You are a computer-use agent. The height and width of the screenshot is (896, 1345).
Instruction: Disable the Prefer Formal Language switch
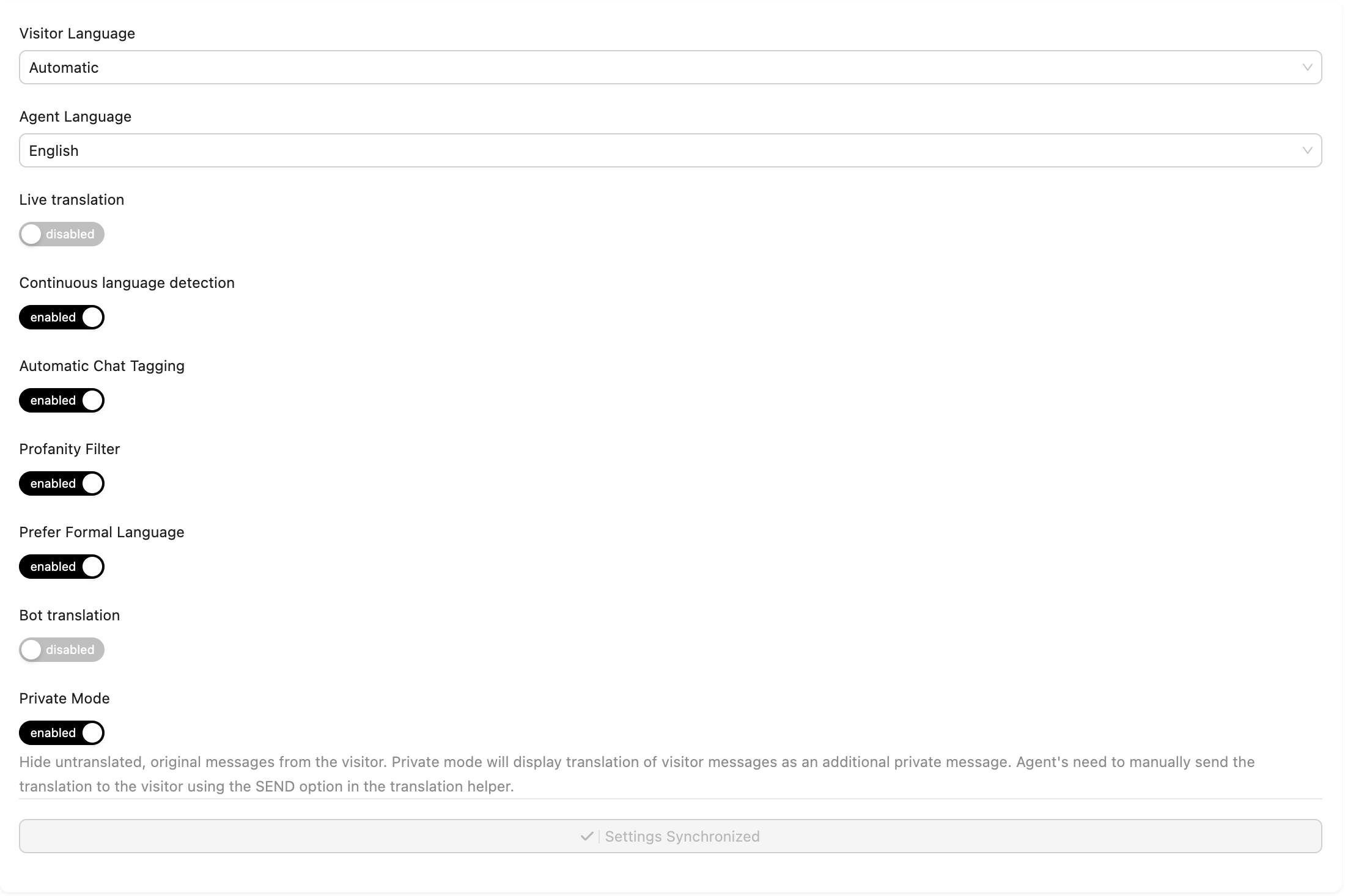click(x=62, y=567)
